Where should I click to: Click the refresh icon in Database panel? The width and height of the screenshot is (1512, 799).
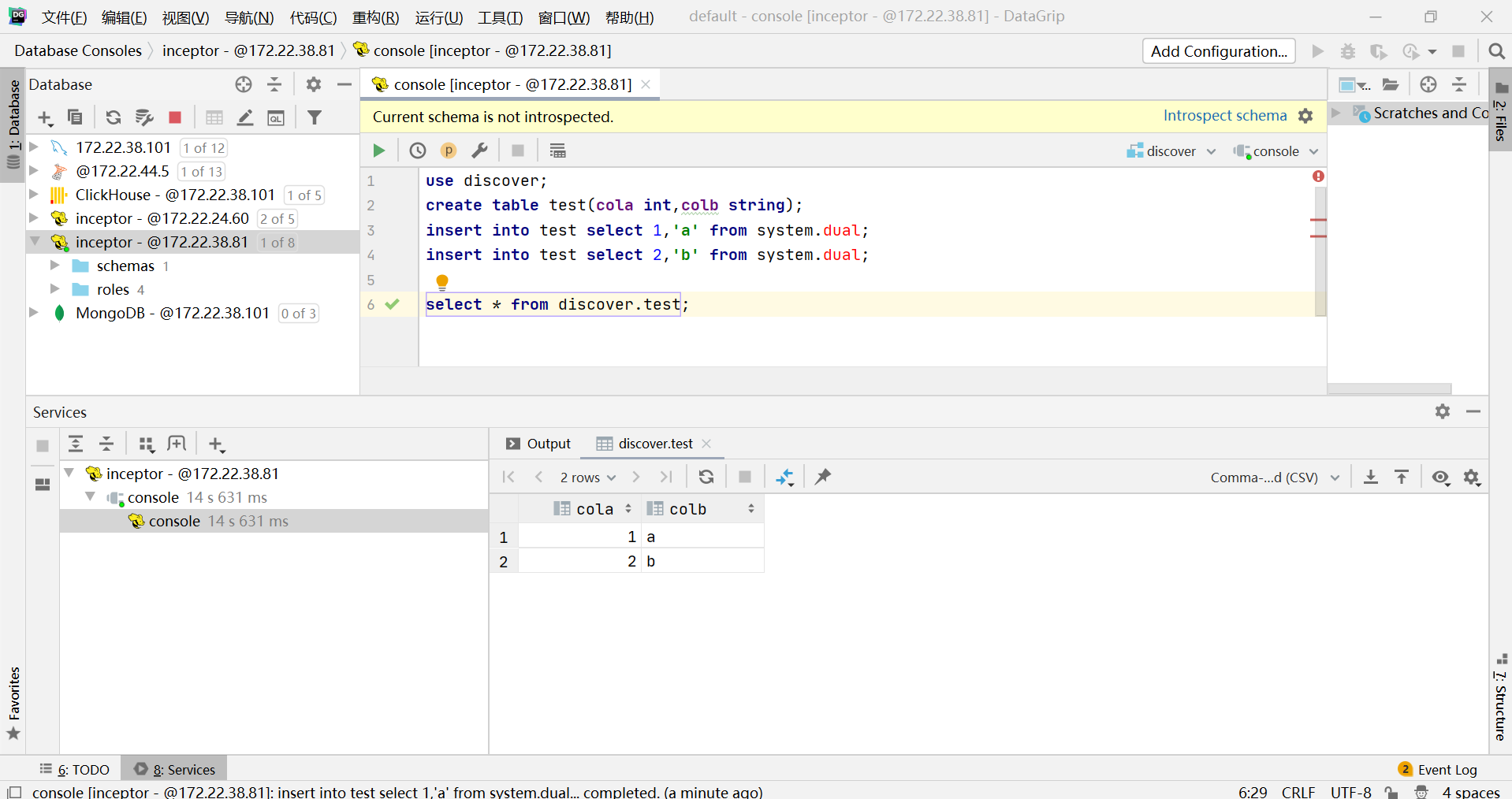pyautogui.click(x=114, y=117)
